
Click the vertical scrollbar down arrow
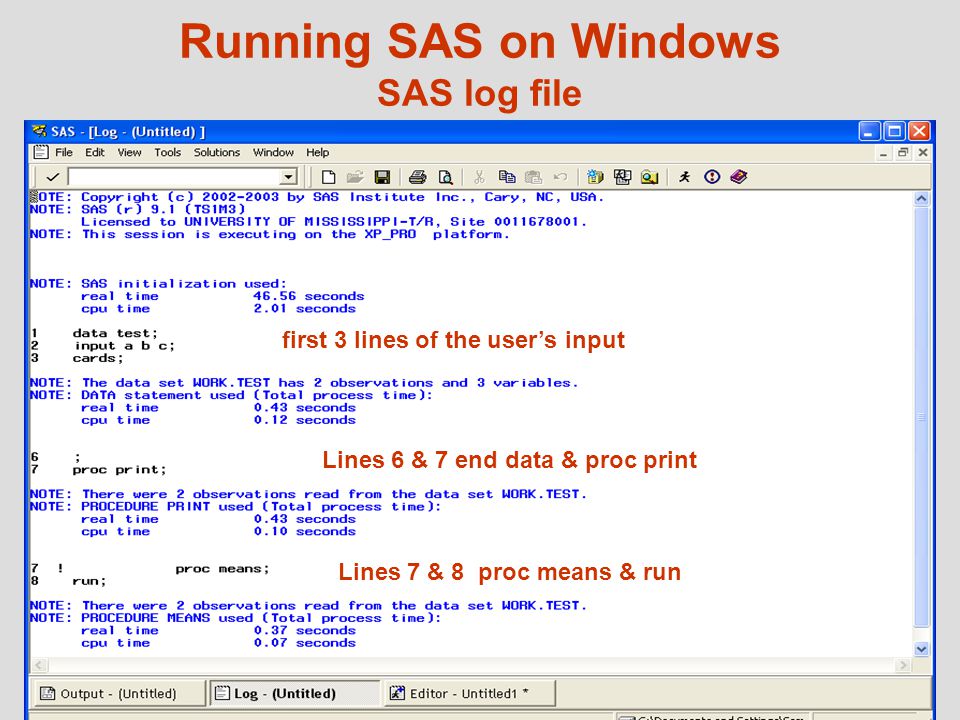tap(921, 649)
